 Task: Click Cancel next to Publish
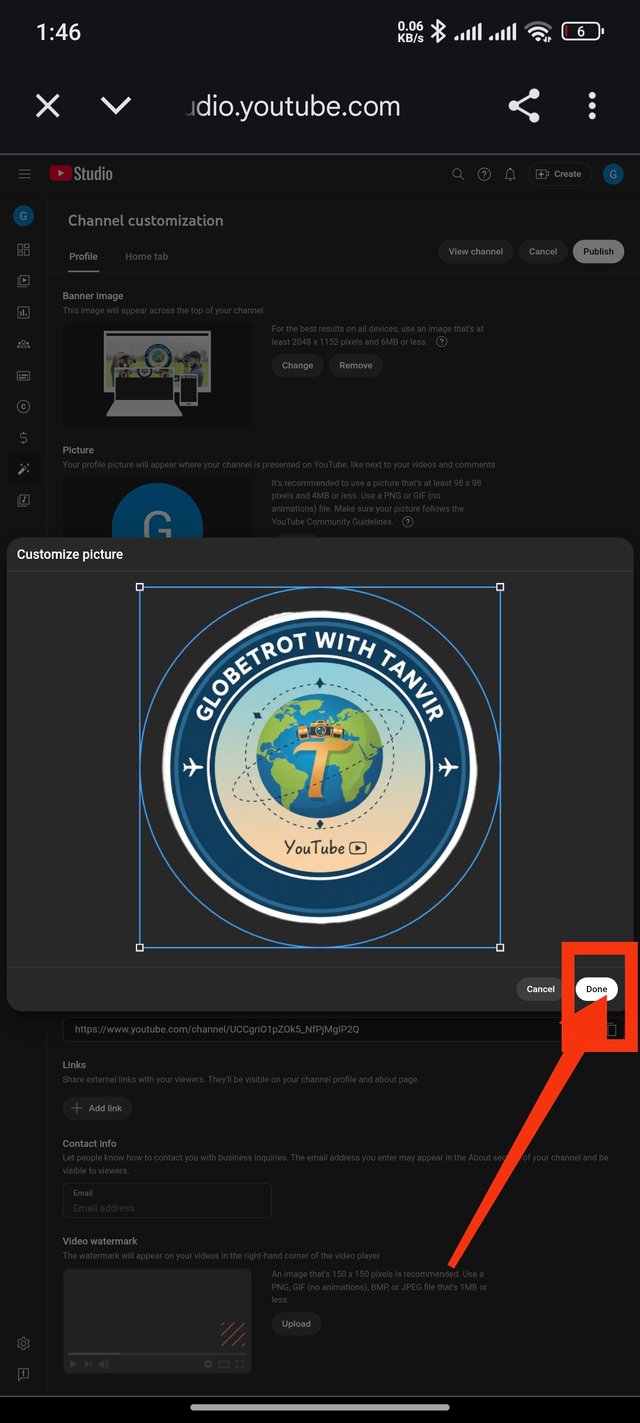[x=543, y=252]
